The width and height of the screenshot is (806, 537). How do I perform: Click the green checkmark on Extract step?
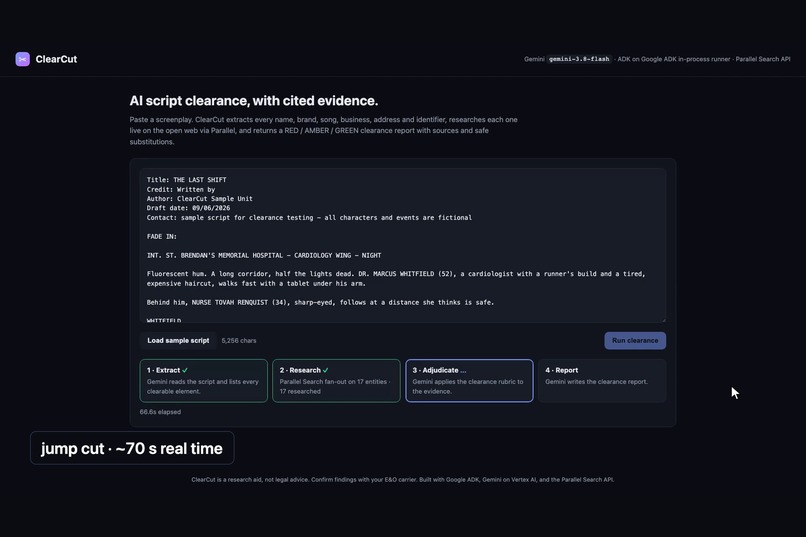click(x=185, y=370)
